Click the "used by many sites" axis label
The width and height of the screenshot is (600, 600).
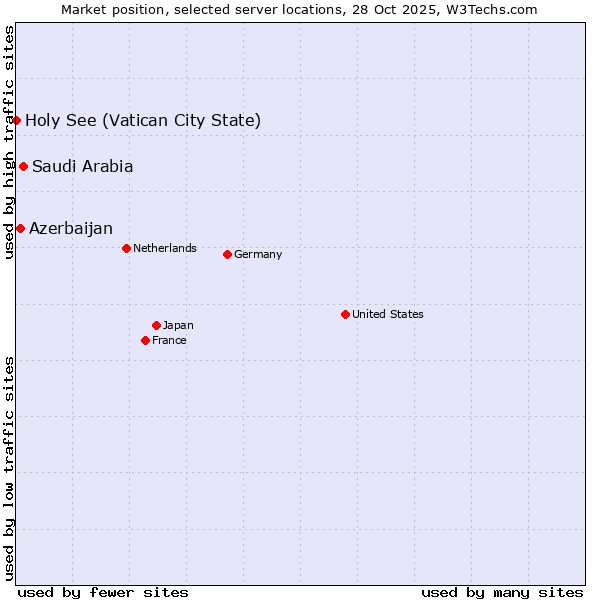tap(502, 592)
